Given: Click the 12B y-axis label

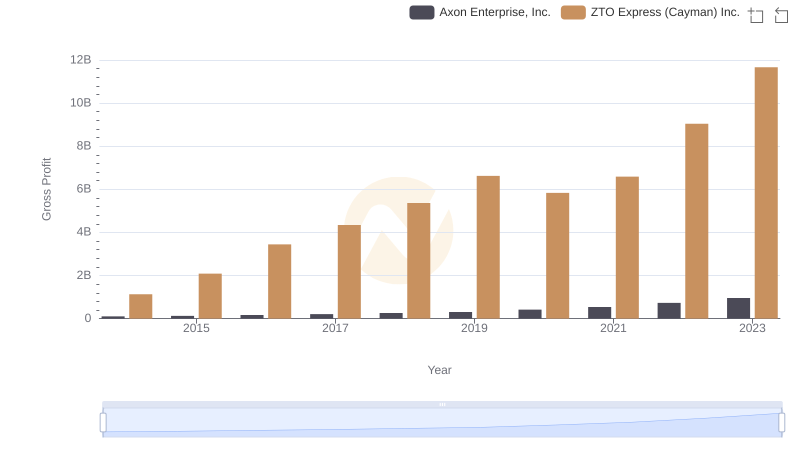Looking at the screenshot, I should point(81,60).
